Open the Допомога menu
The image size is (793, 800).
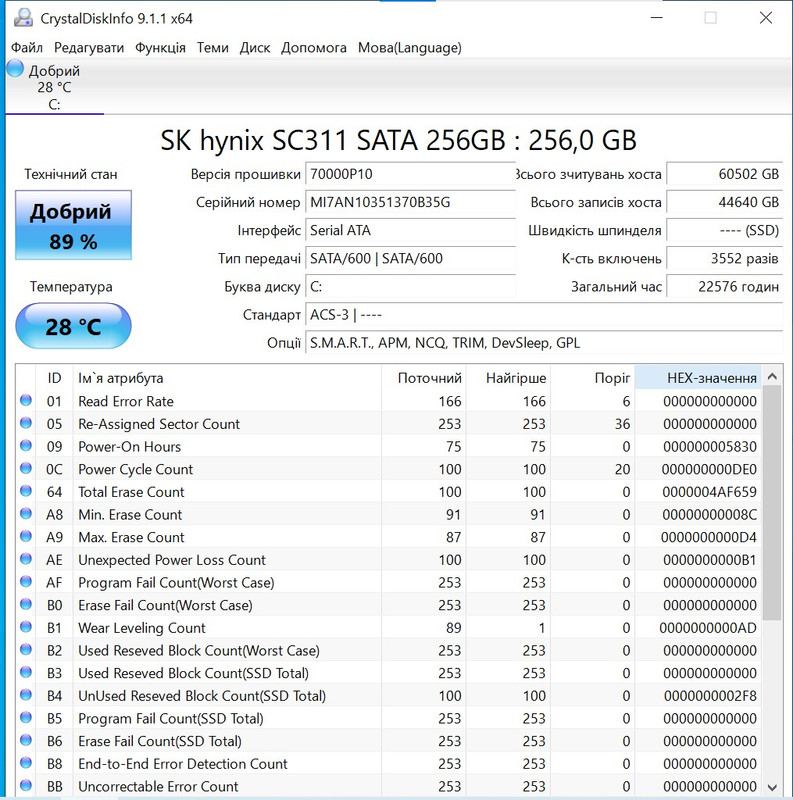coord(314,47)
